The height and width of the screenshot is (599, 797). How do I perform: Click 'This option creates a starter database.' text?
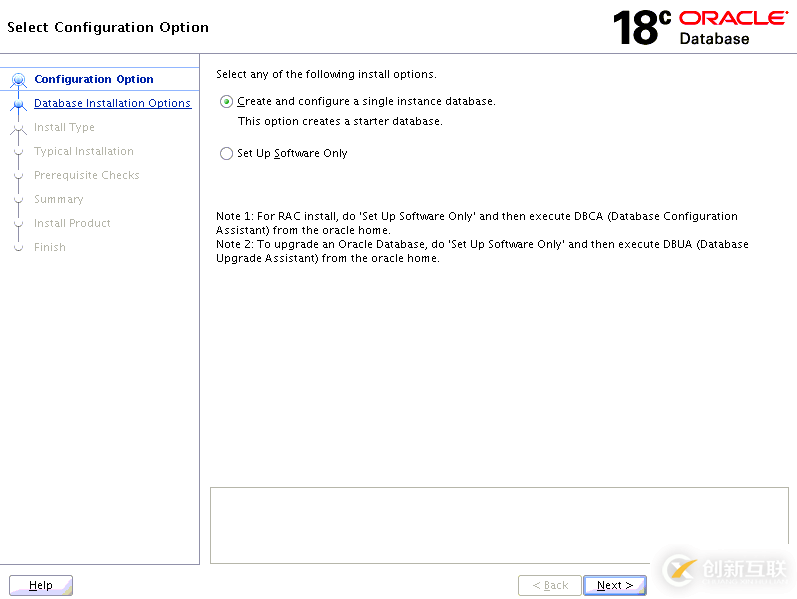(340, 122)
